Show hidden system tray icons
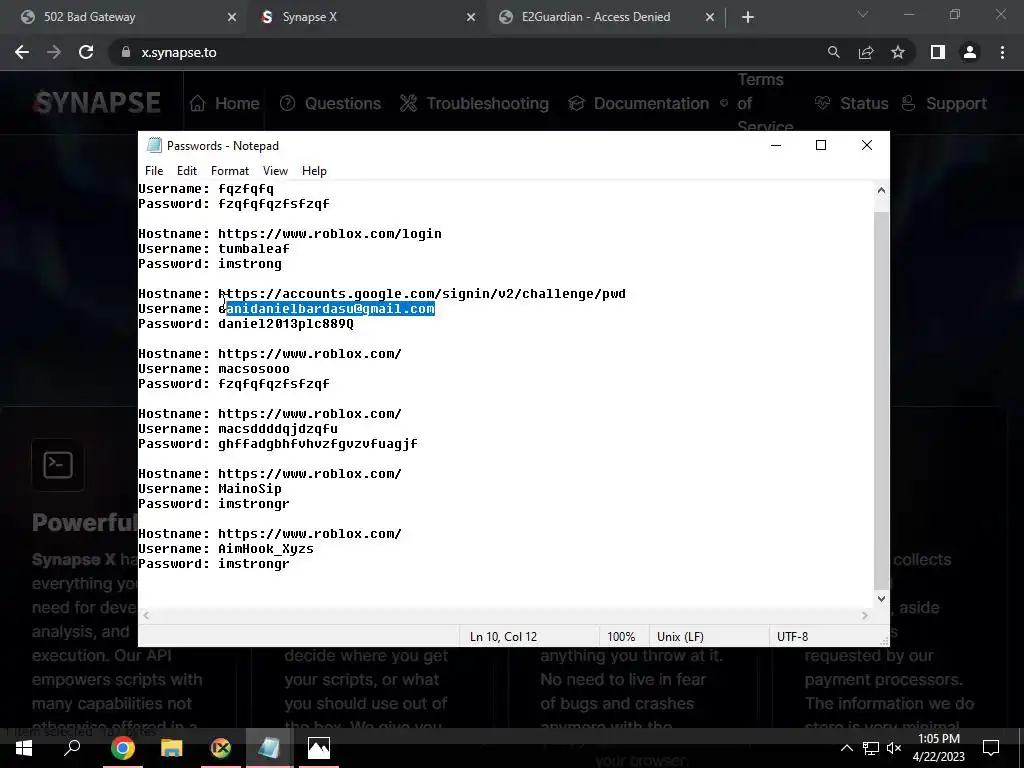1024x768 pixels. (x=846, y=748)
